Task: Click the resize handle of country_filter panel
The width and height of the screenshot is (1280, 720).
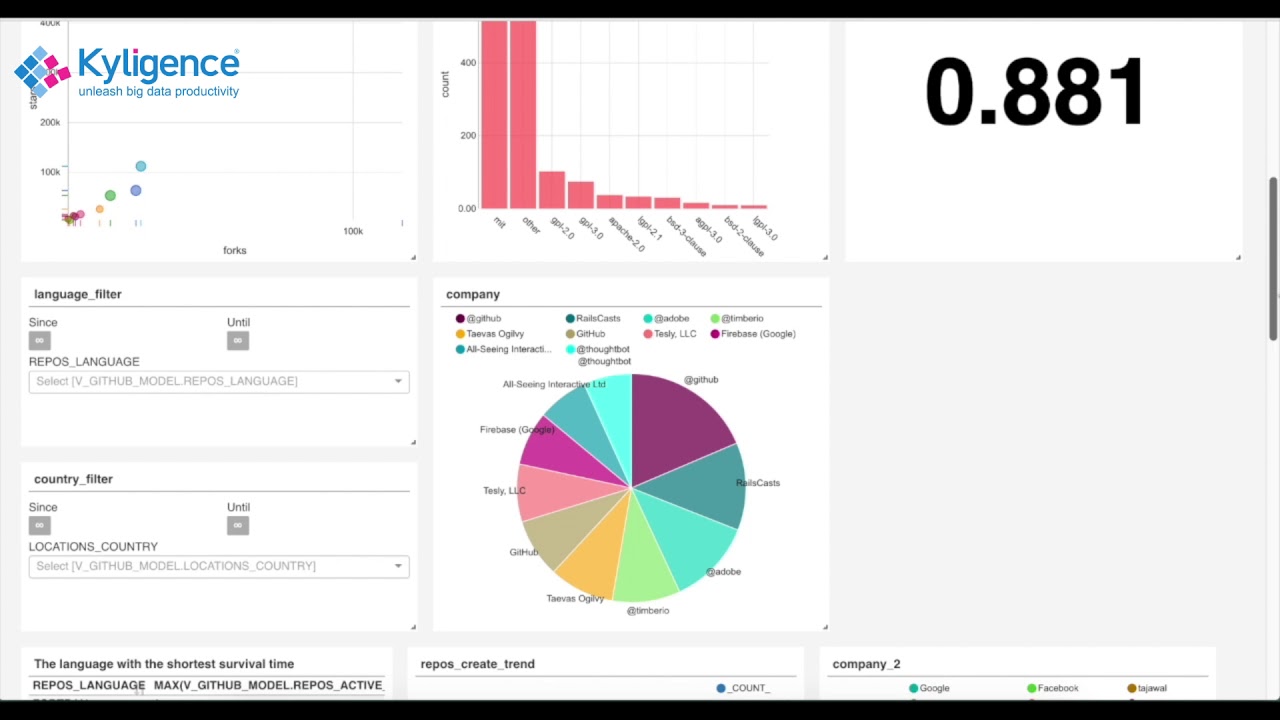Action: 413,627
